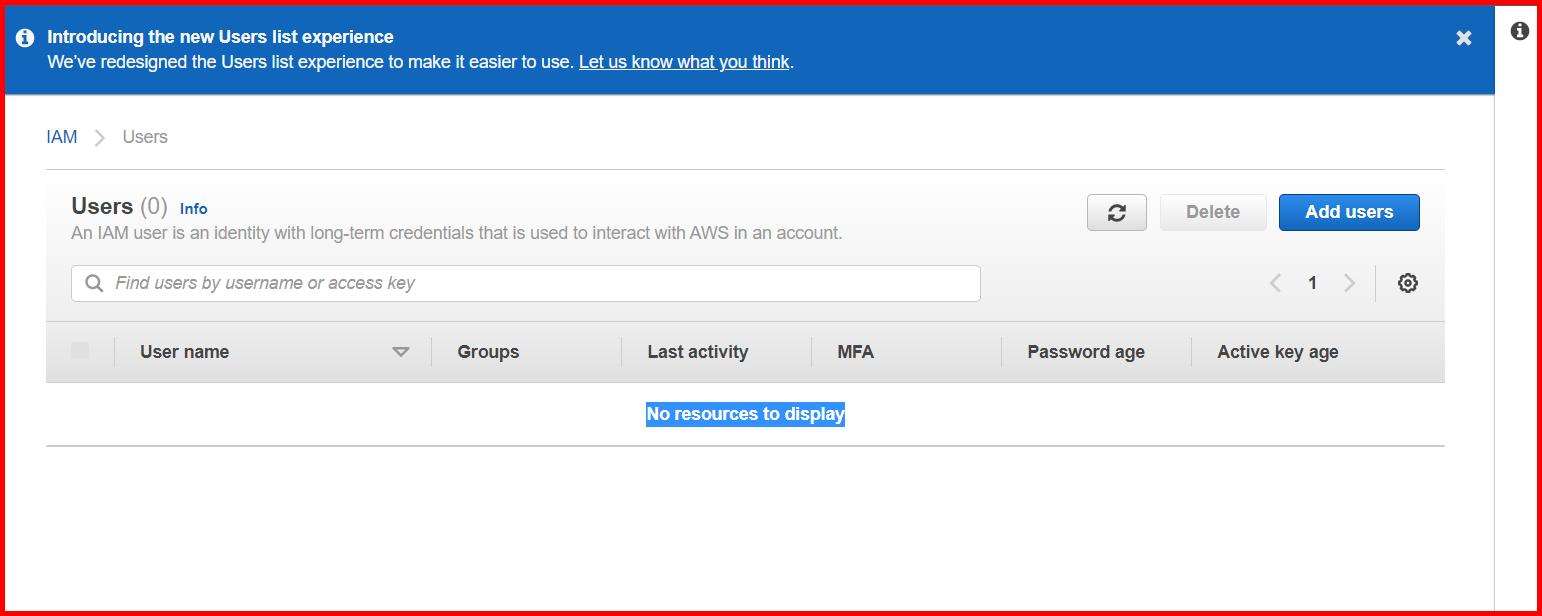Open the feedback link Let us know
1542x616 pixels.
(683, 61)
